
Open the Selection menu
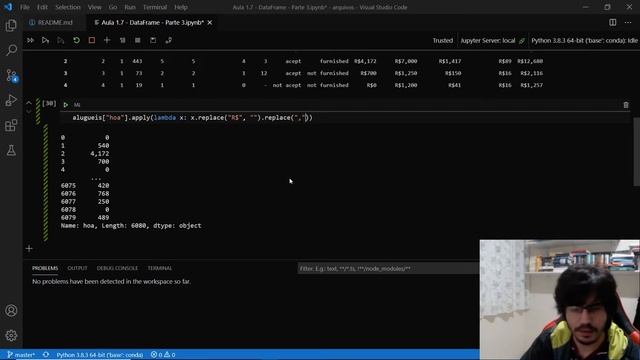click(68, 7)
